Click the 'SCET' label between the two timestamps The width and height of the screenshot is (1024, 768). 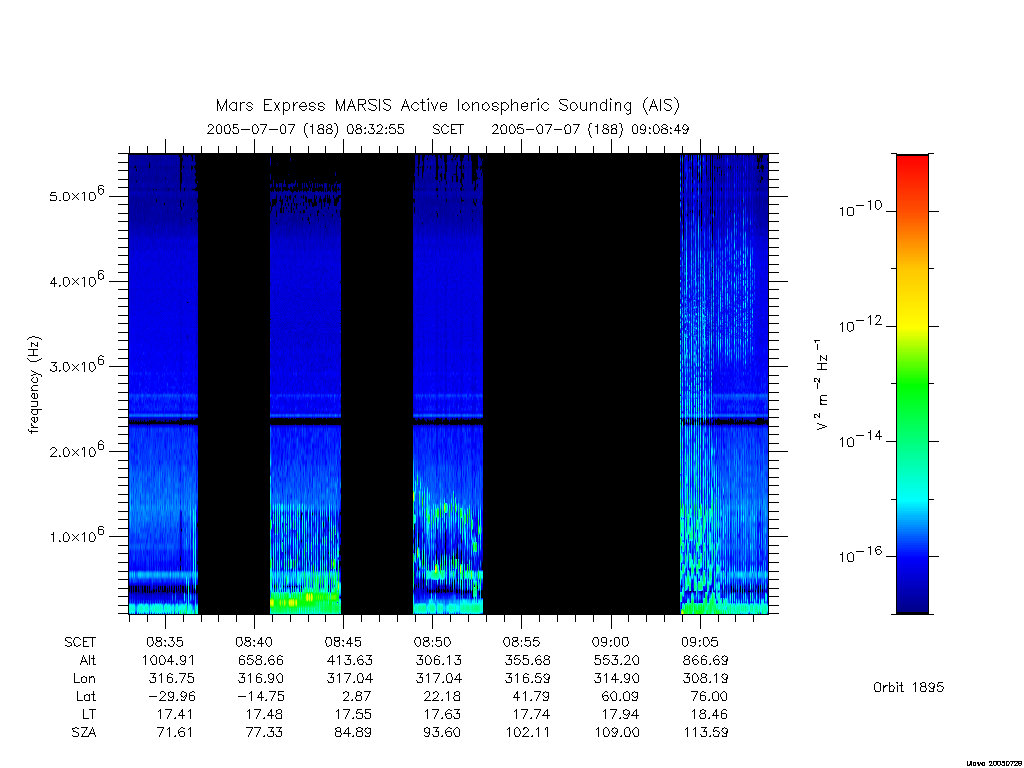coord(448,129)
